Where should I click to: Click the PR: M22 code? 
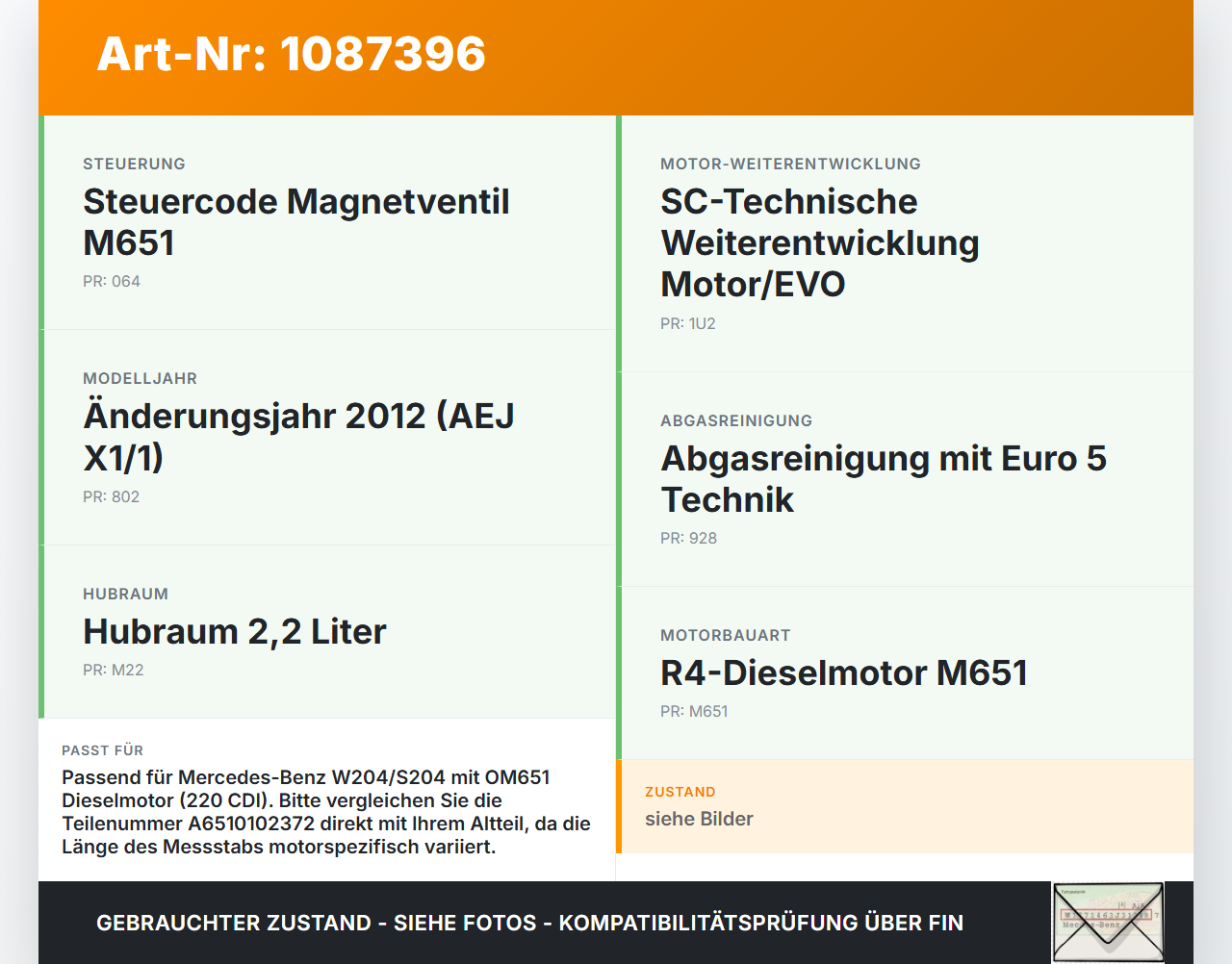(114, 671)
